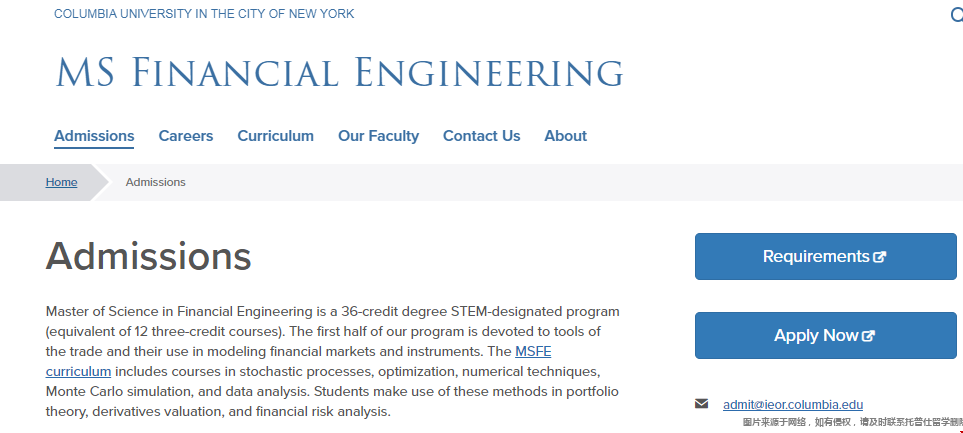Click the Requirements button
The width and height of the screenshot is (963, 433).
[x=825, y=256]
